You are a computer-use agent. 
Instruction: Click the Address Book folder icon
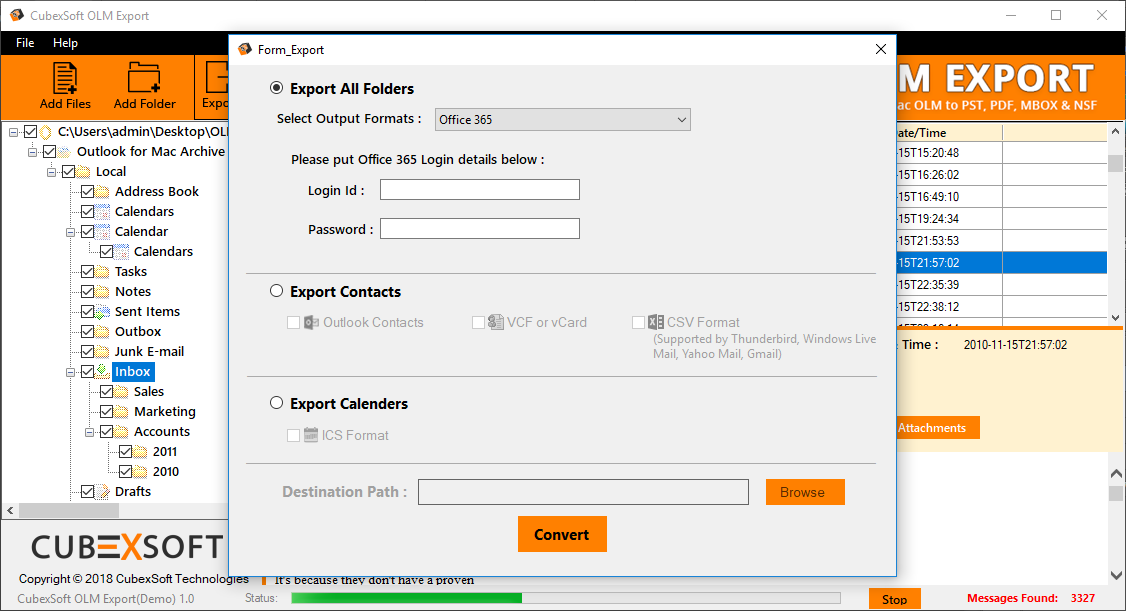click(103, 192)
